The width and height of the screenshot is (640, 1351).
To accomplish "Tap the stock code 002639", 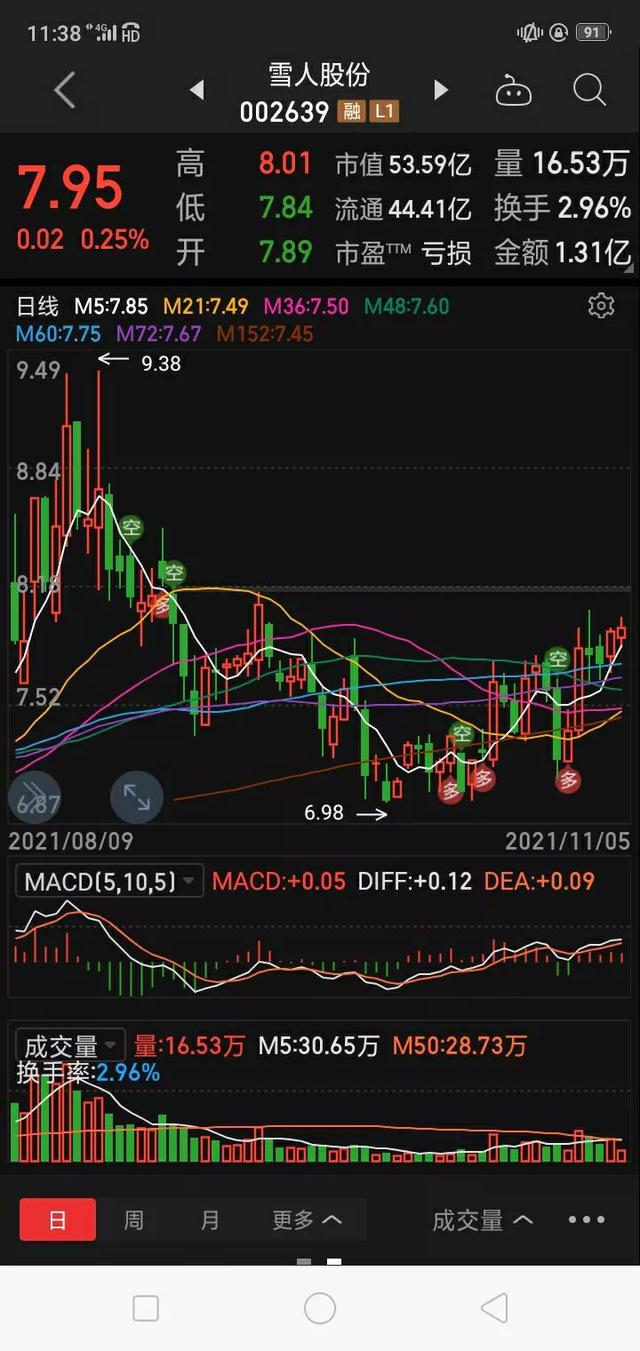I will coord(284,112).
